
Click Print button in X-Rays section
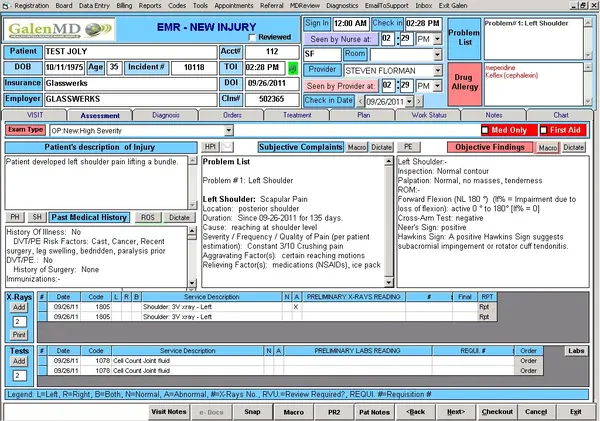19,335
